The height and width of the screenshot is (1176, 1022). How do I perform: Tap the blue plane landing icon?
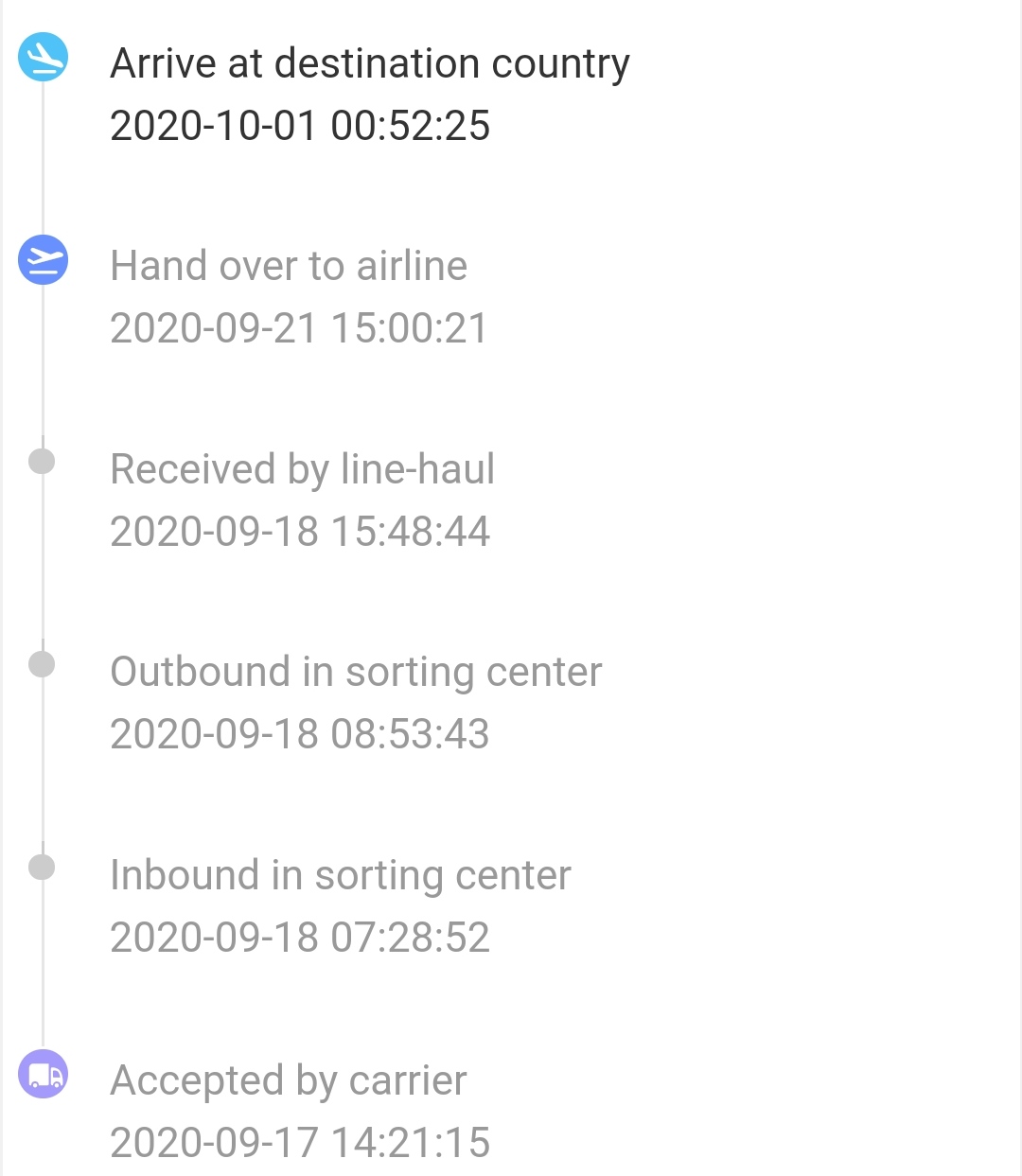(43, 58)
